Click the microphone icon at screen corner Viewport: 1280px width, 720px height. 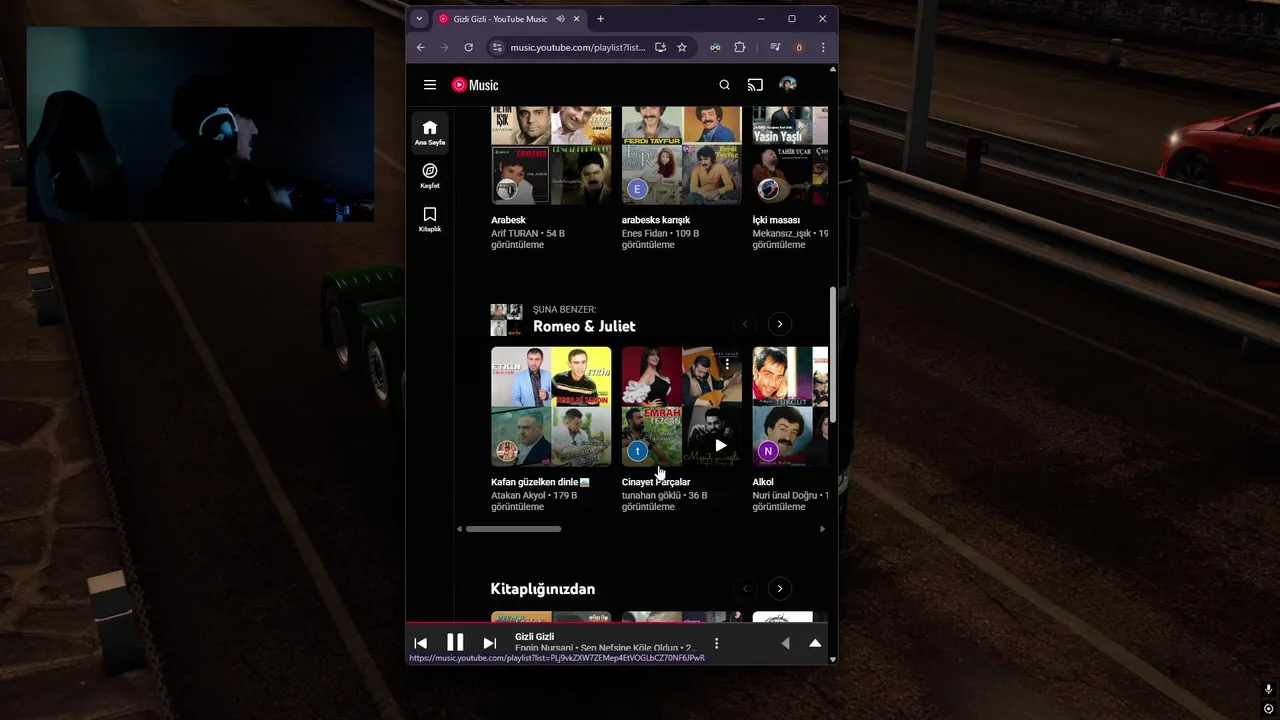coord(1268,690)
